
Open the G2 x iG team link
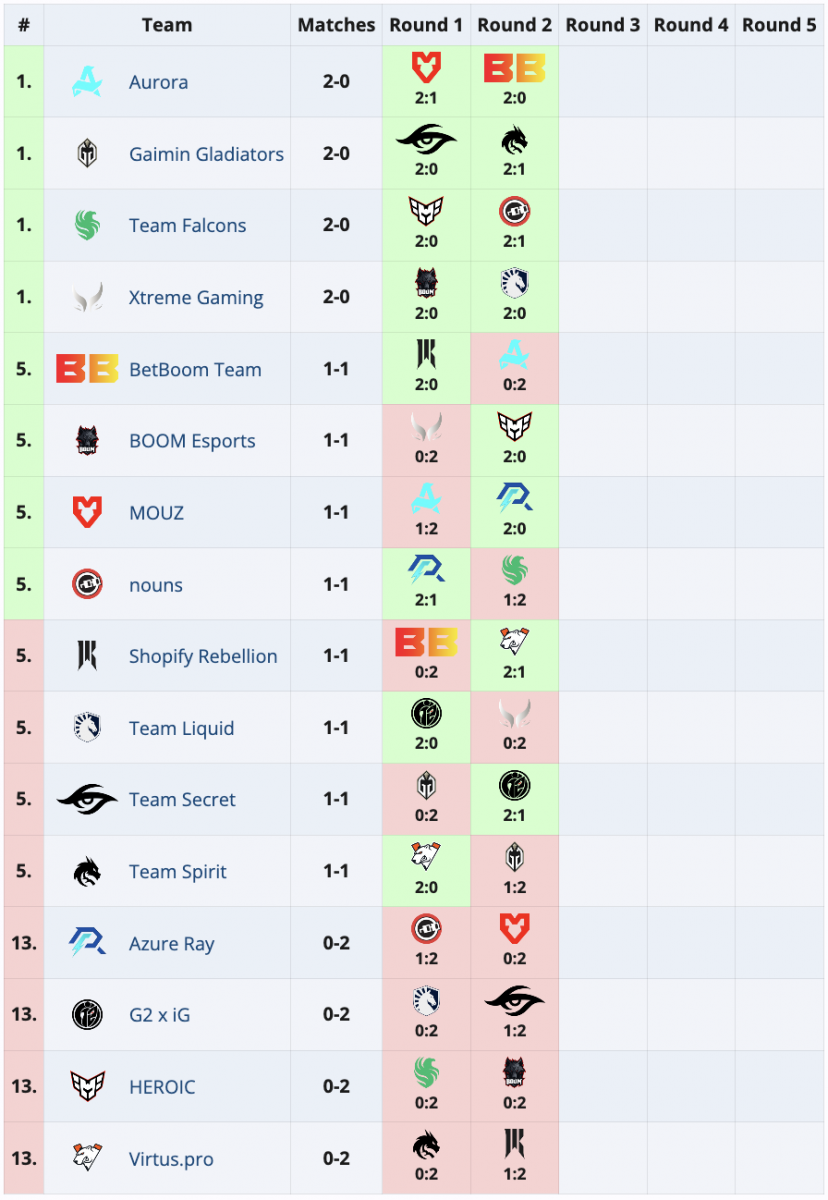pos(159,1016)
